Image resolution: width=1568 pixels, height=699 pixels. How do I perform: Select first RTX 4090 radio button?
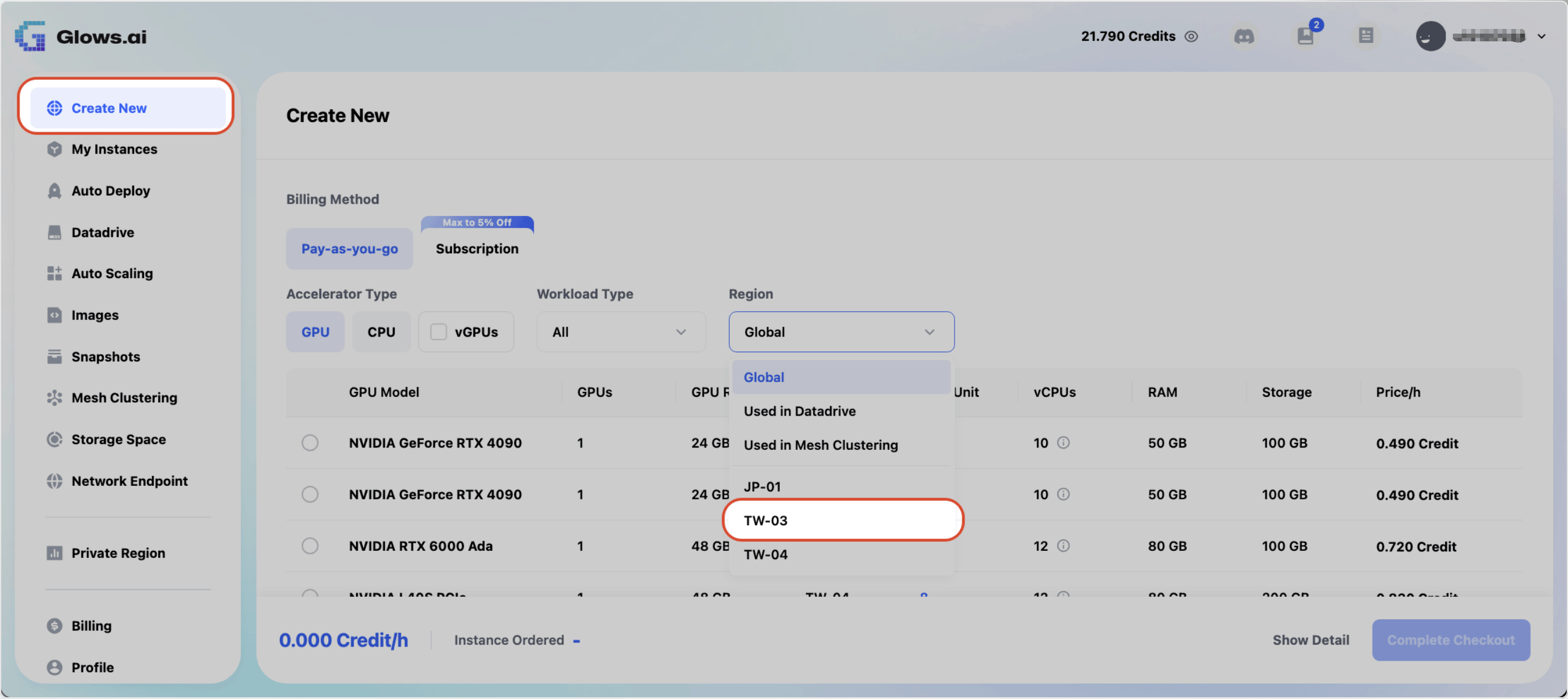(310, 443)
